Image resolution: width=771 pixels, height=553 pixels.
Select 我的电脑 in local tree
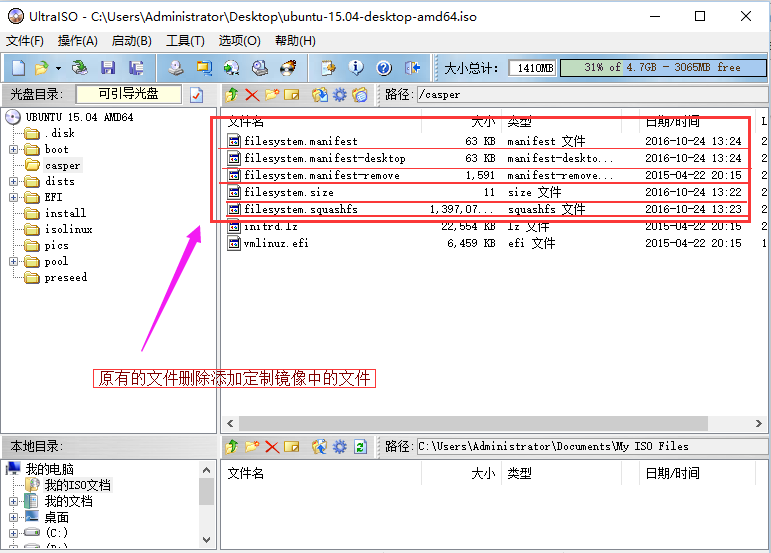(50, 469)
